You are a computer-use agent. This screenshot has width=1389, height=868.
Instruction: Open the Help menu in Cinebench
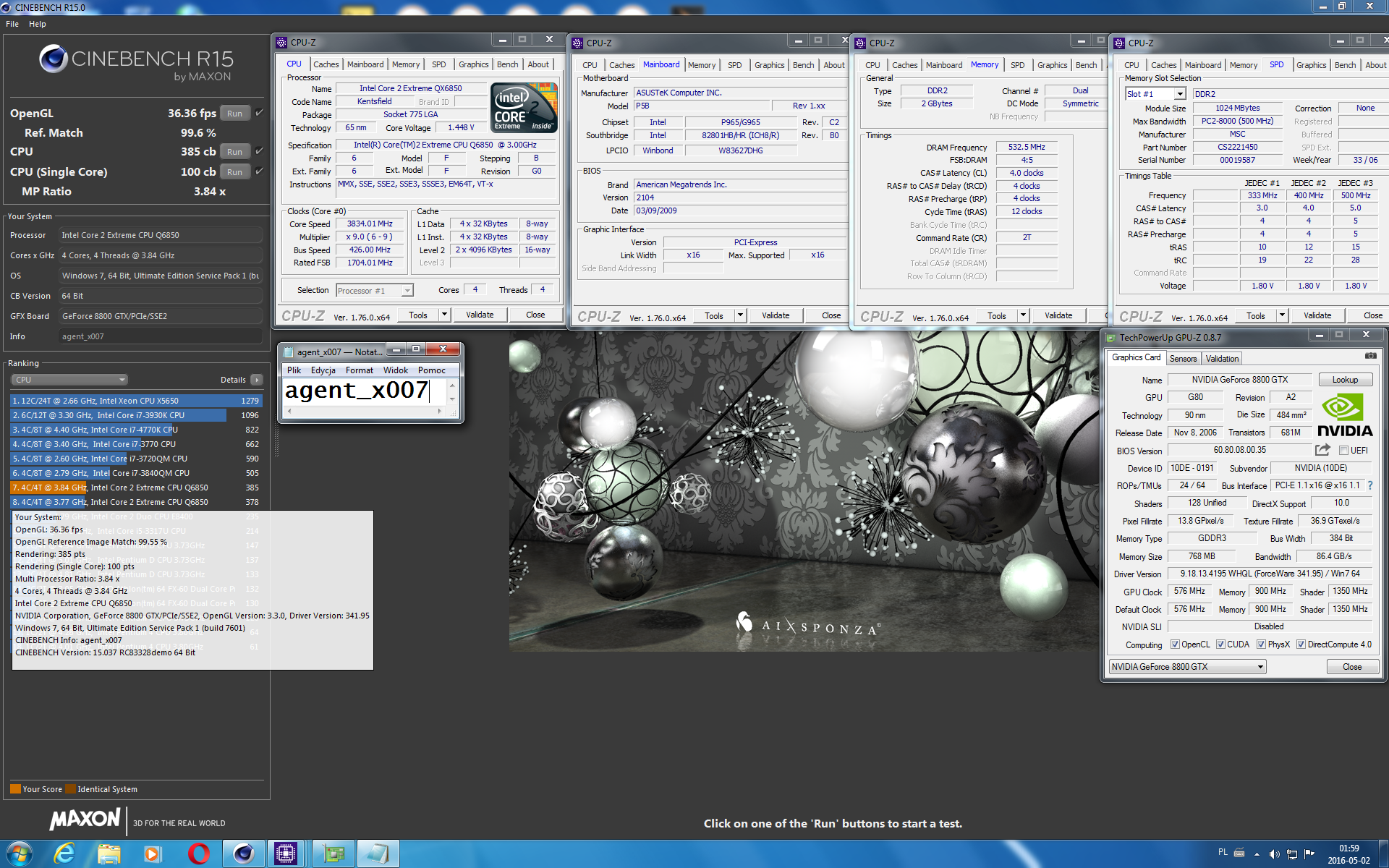click(38, 24)
